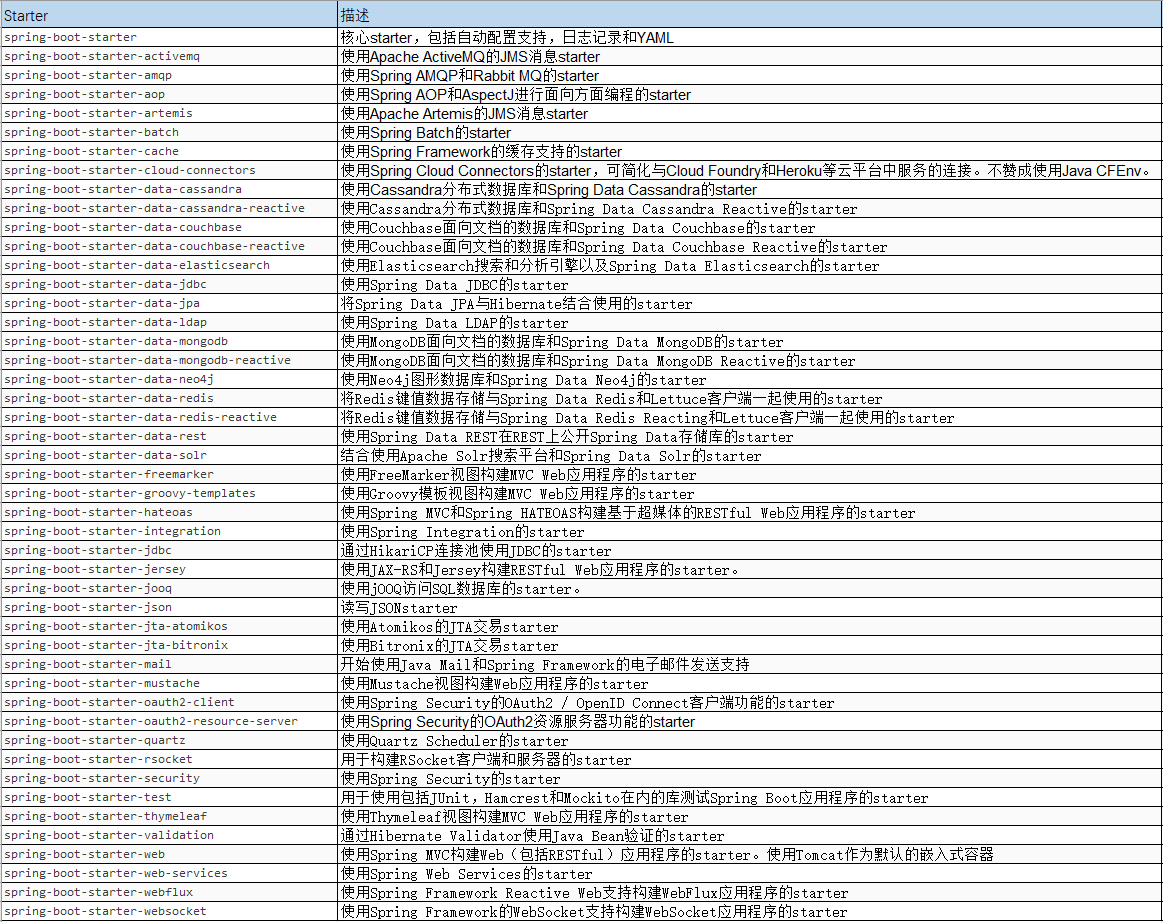
Task: Select the spring-boot-starter-data-neo4j cell
Action: (169, 380)
